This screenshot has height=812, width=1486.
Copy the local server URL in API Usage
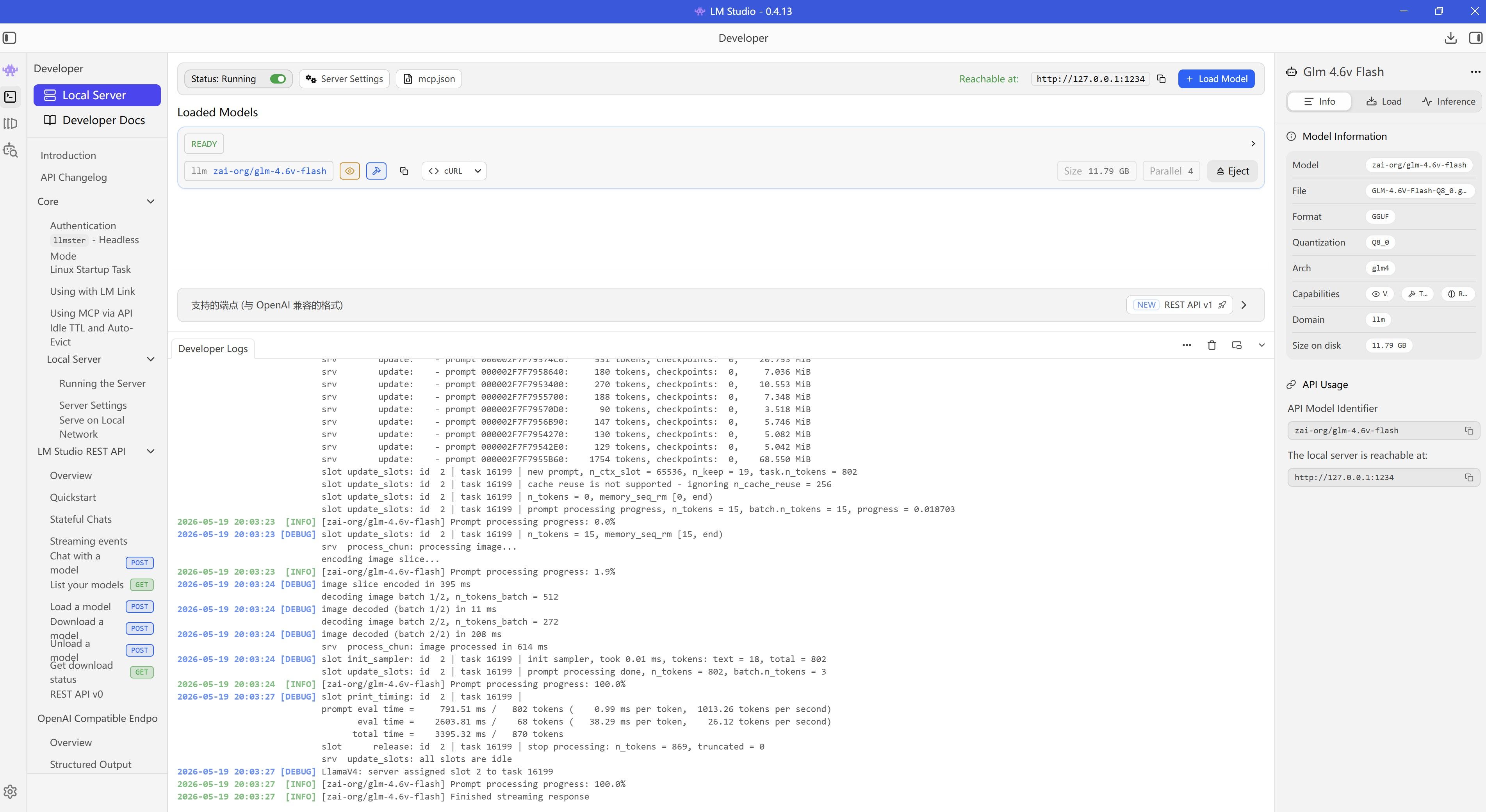(1469, 477)
